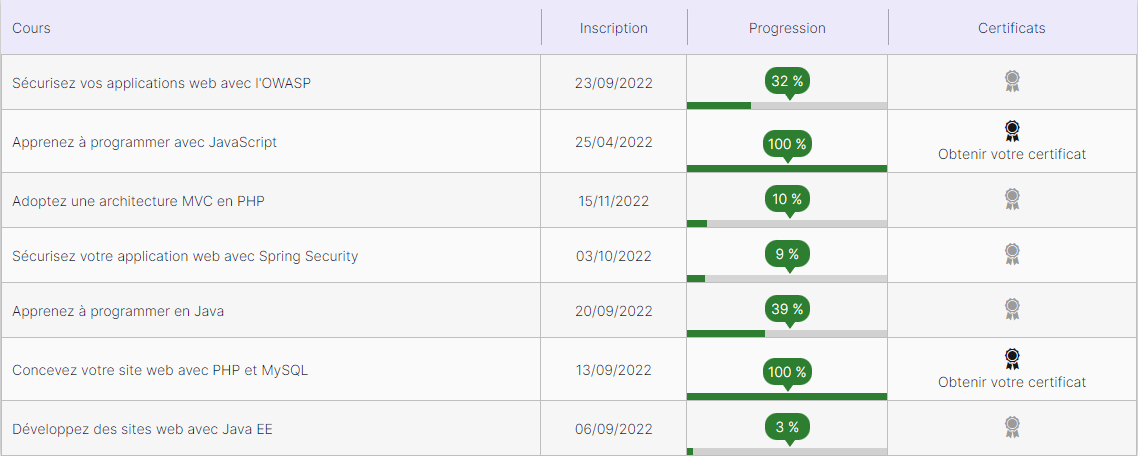The height and width of the screenshot is (456, 1138).
Task: Click the 100 % progress bar for PHP et MySQL
Action: point(787,396)
